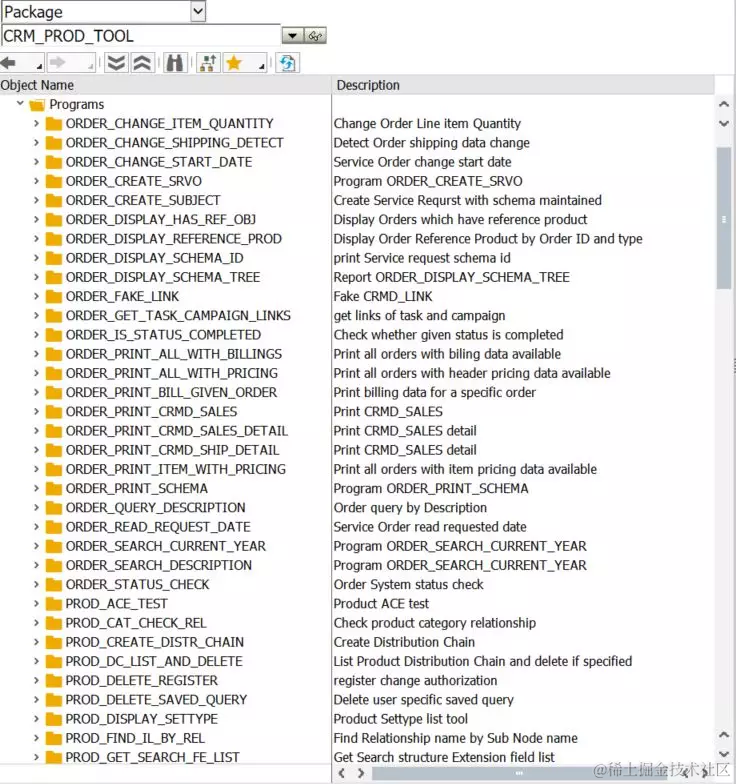Expand ORDER_FAKE_LINK node
This screenshot has height=784, width=736.
coord(36,296)
